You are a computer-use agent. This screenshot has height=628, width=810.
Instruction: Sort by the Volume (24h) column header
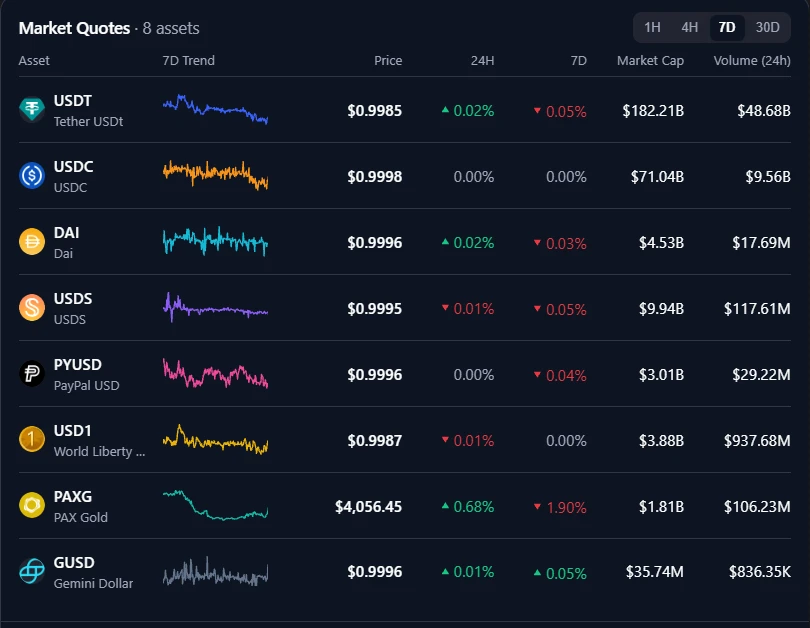pyautogui.click(x=752, y=60)
